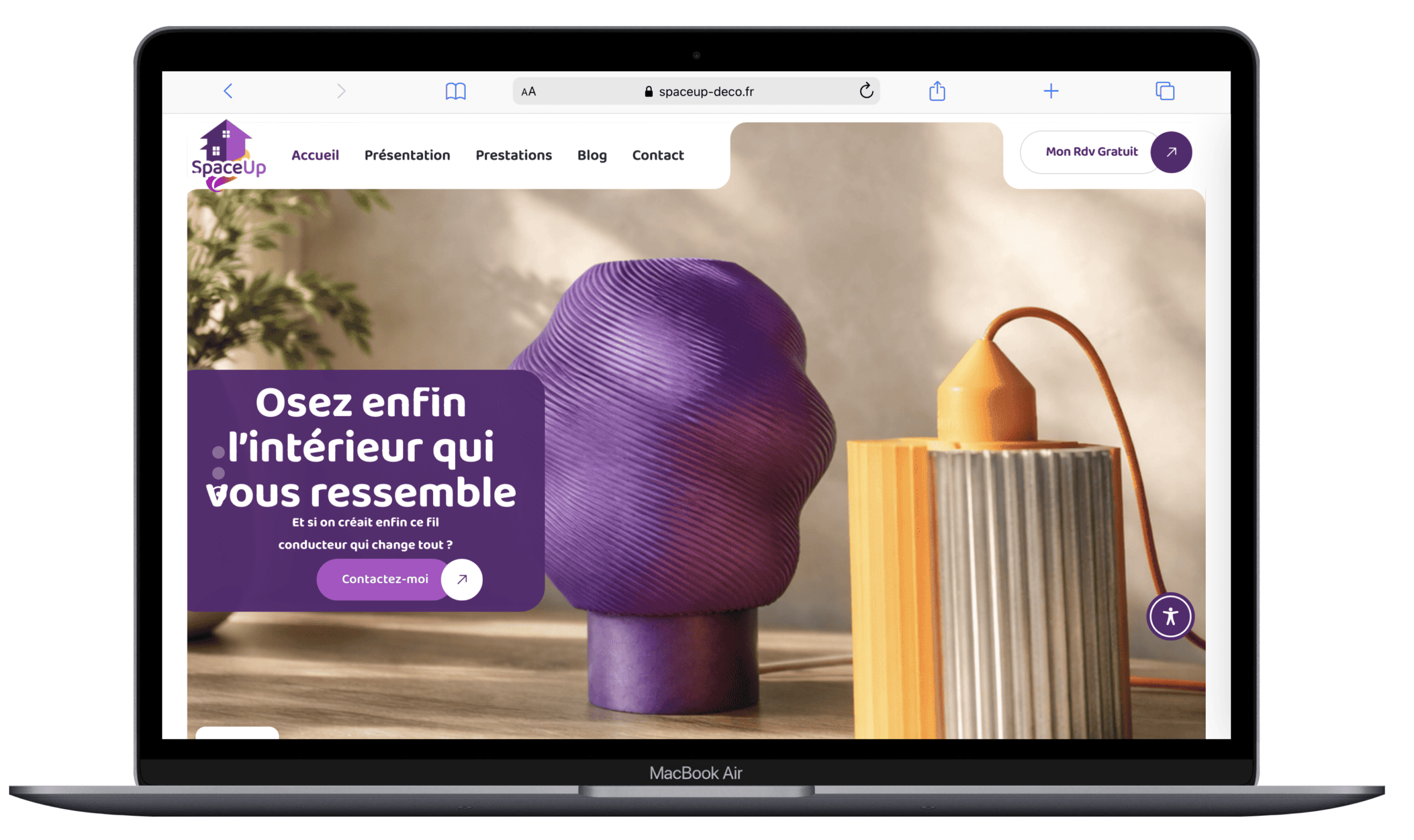The width and height of the screenshot is (1414, 840).
Task: Open the Safari share sheet
Action: pyautogui.click(x=937, y=91)
